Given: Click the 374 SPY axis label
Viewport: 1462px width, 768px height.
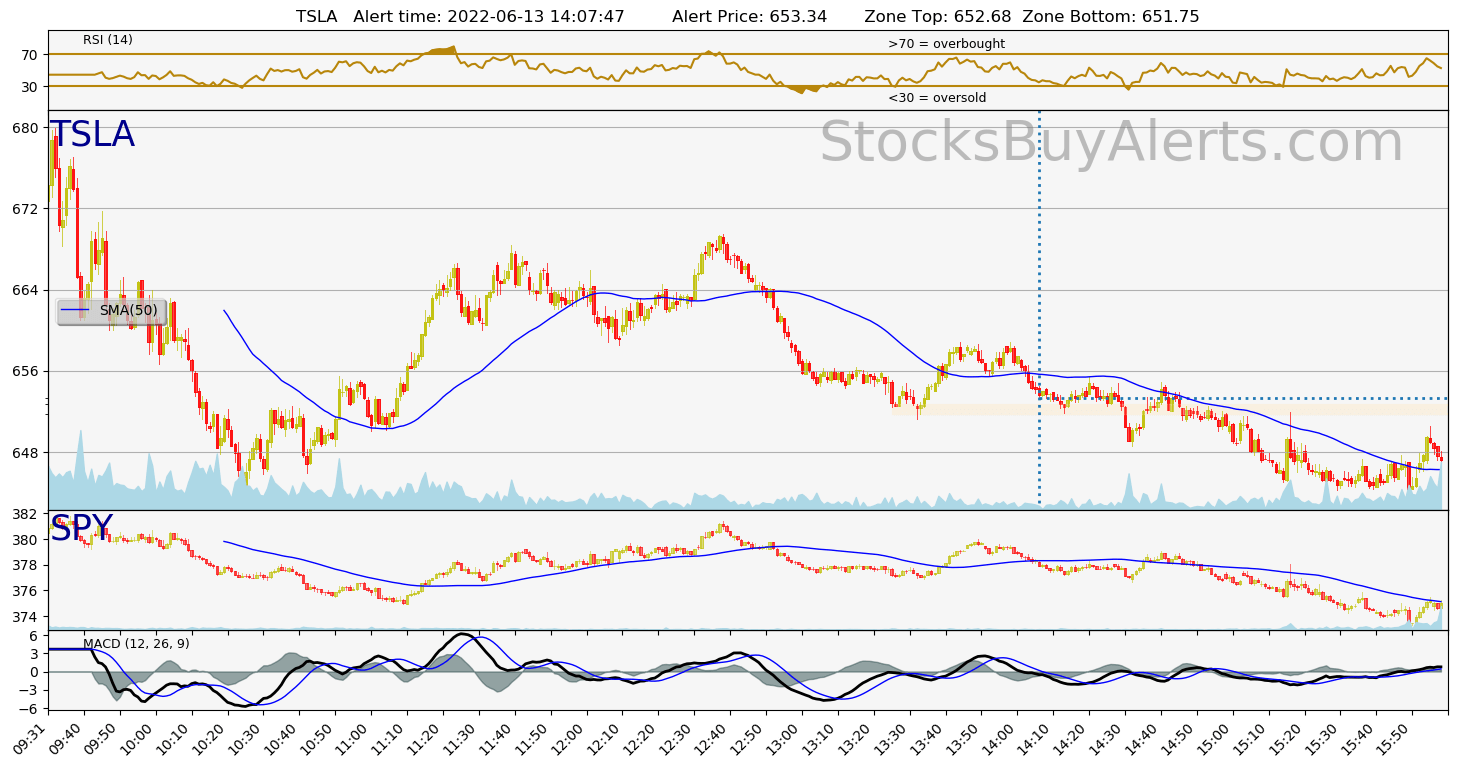Looking at the screenshot, I should (25, 617).
